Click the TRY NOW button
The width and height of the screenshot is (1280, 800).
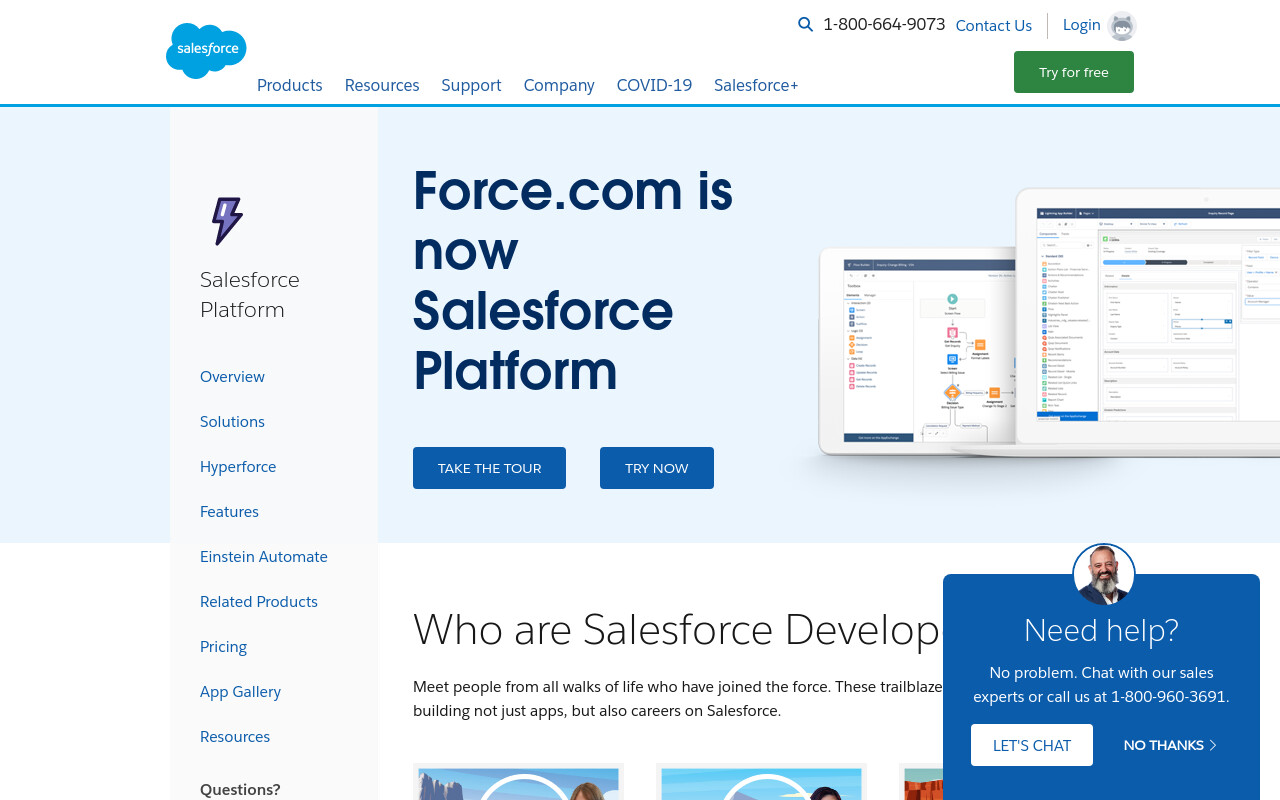coord(657,468)
